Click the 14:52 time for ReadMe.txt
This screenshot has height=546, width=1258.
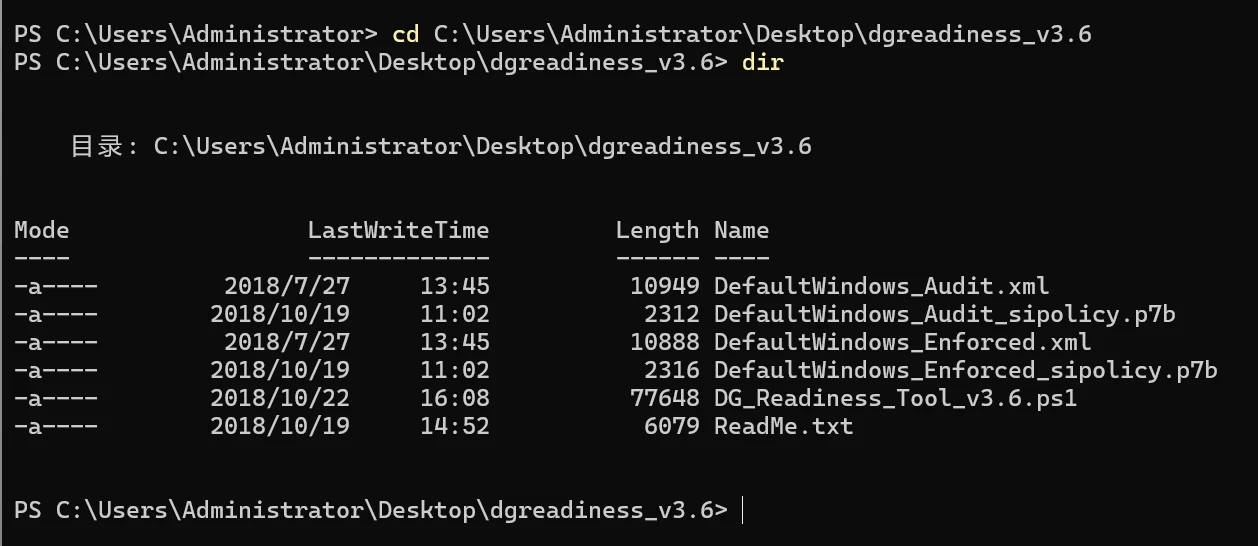[x=455, y=426]
